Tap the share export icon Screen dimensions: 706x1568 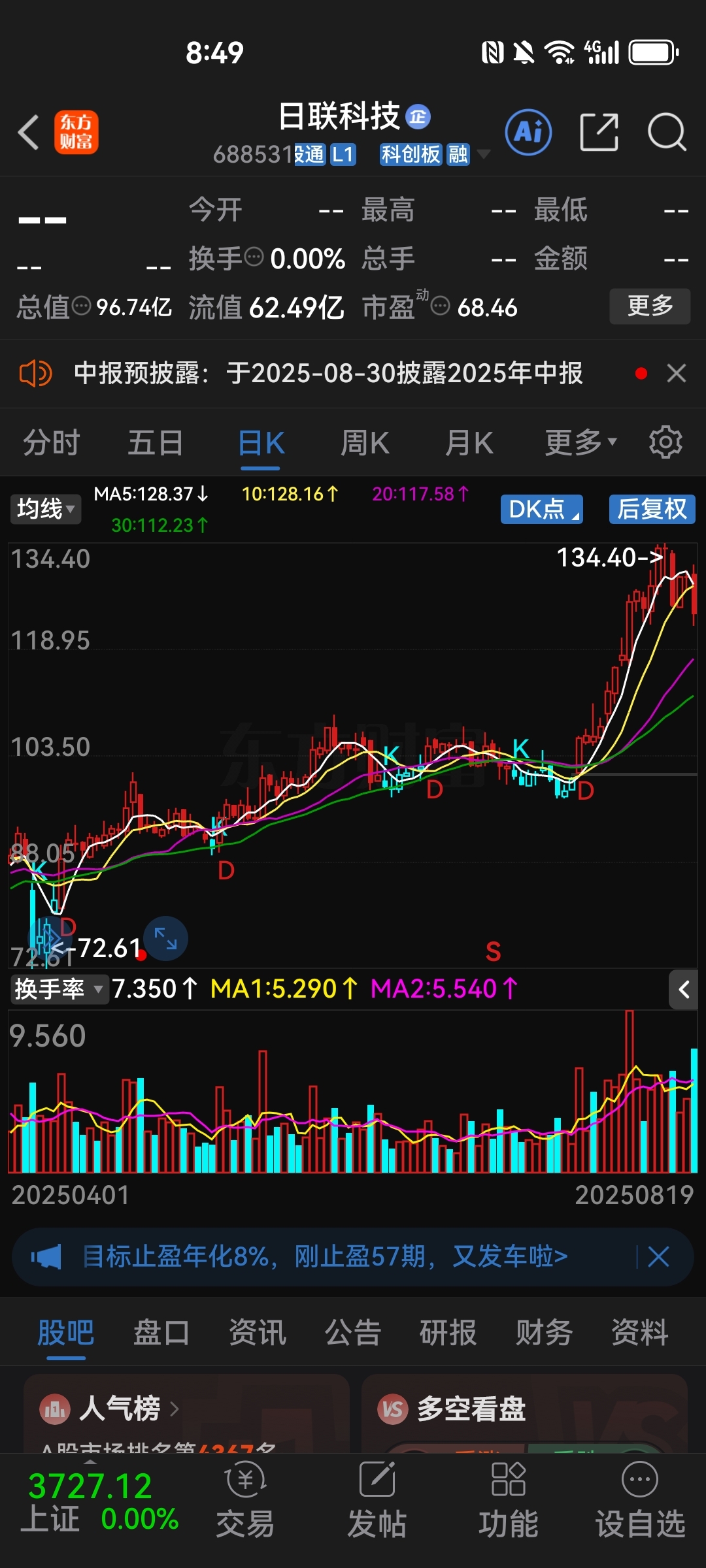(599, 132)
